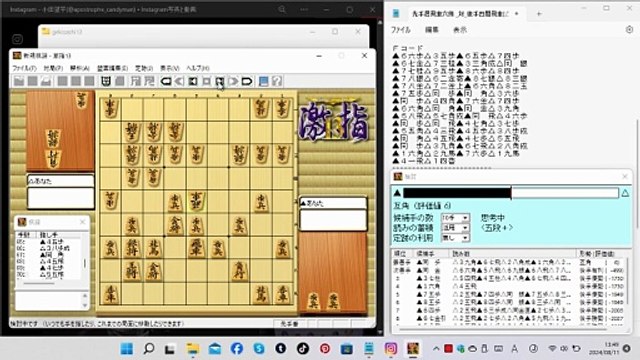Open Windows taskbar search
This screenshot has height=360, width=640.
(x=149, y=349)
